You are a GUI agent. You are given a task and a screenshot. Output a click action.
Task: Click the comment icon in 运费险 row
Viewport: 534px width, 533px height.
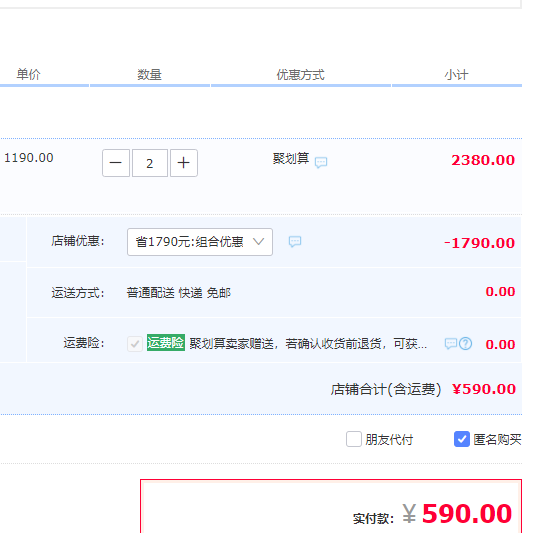coord(451,343)
